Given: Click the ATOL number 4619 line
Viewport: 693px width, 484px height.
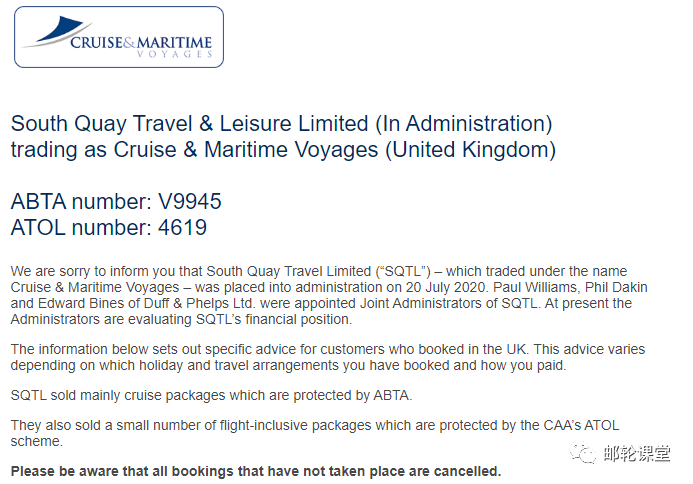Looking at the screenshot, I should (109, 228).
